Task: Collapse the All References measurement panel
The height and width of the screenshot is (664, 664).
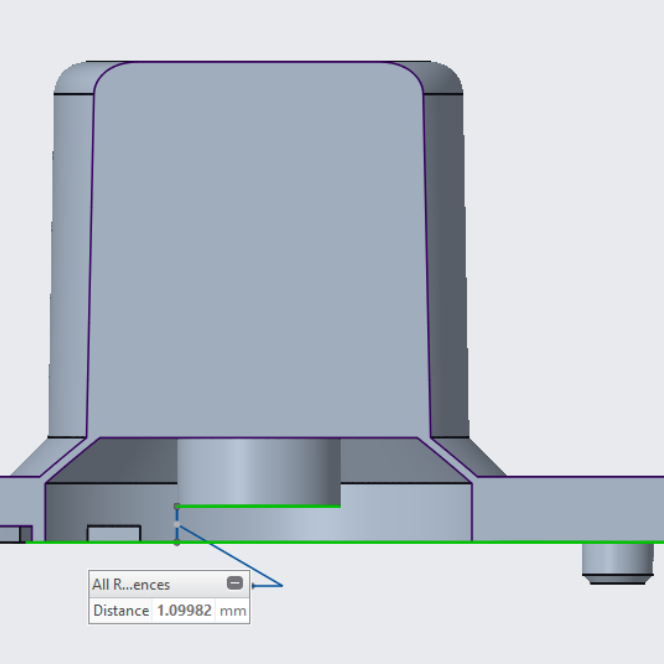Action: pos(235,584)
